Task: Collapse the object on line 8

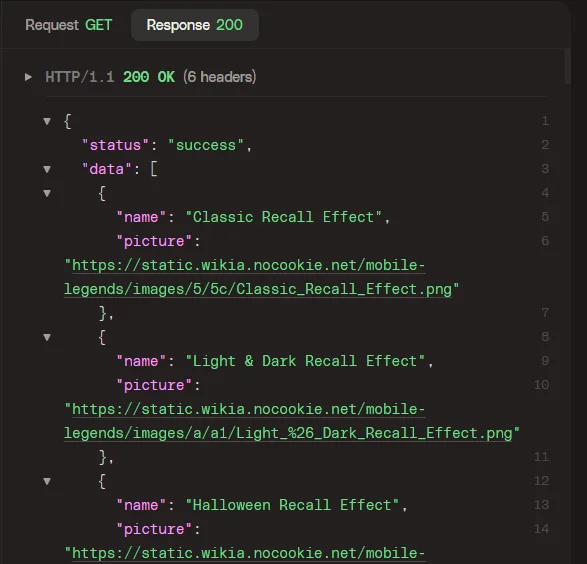Action: coord(47,337)
